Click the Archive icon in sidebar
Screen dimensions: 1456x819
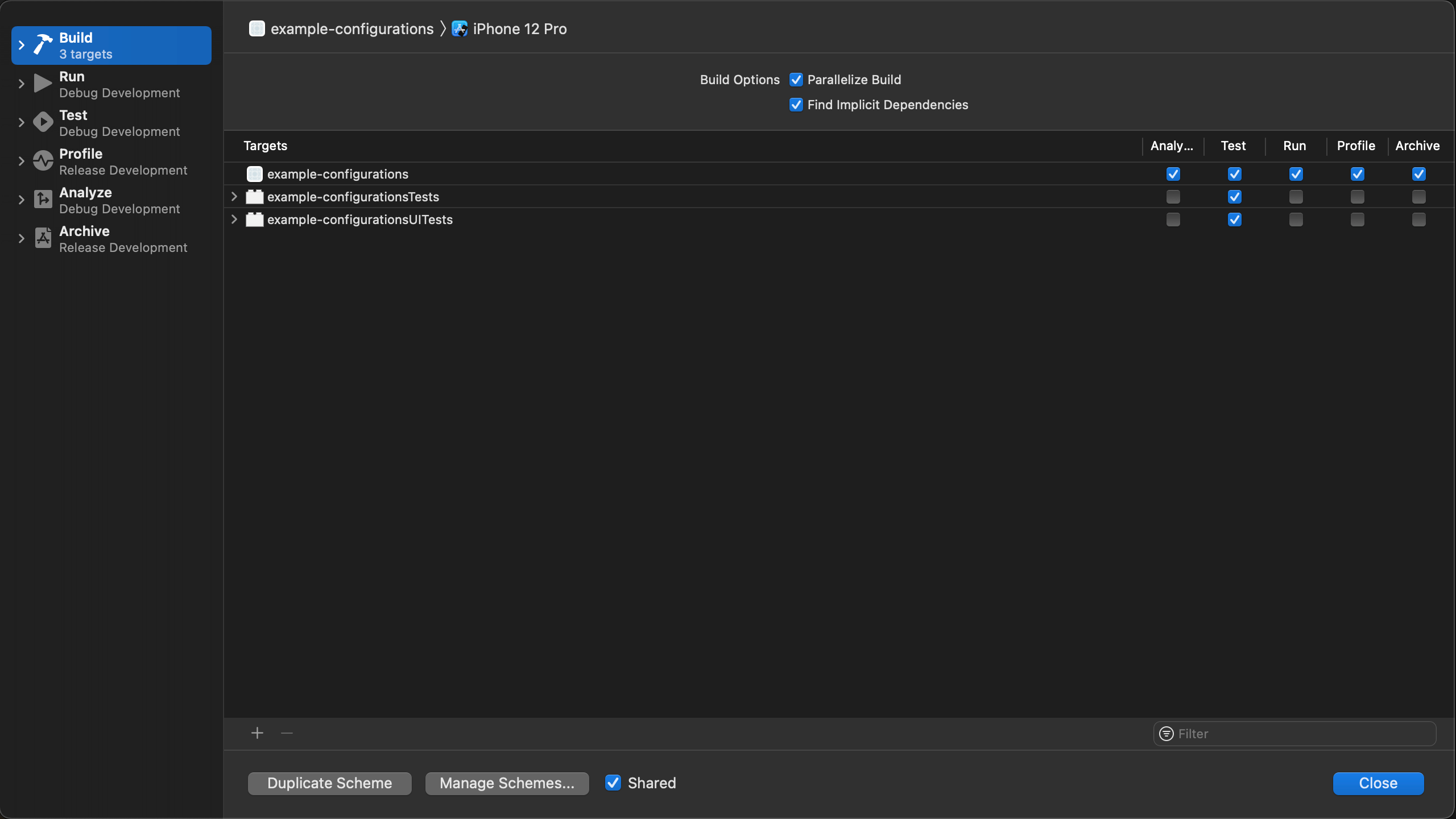coord(43,238)
